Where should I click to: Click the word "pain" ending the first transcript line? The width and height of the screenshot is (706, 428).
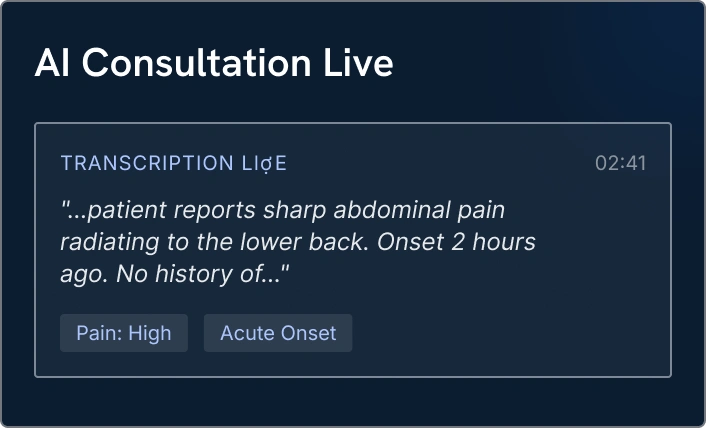(481, 211)
